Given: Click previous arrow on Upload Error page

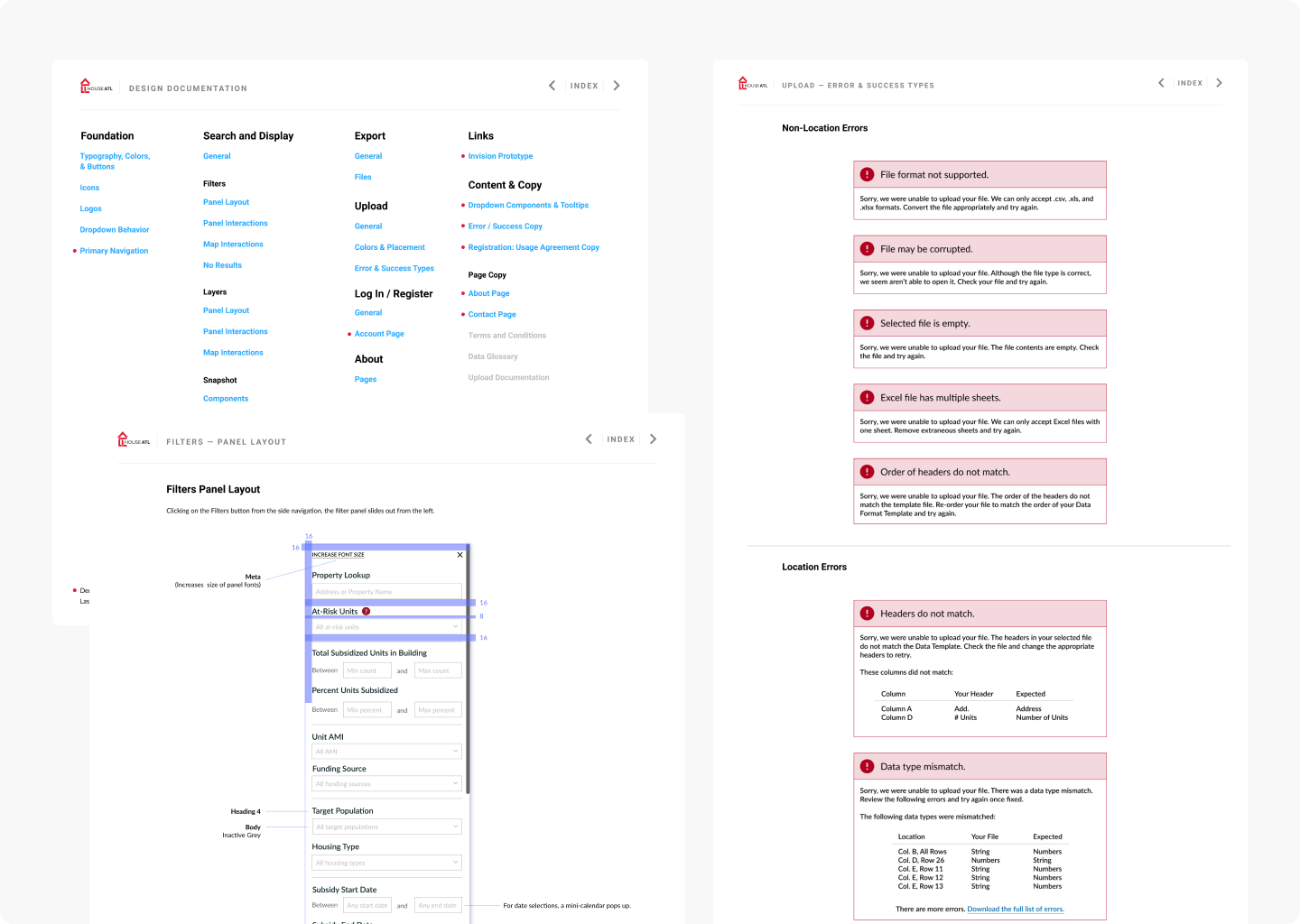Looking at the screenshot, I should tap(1161, 83).
